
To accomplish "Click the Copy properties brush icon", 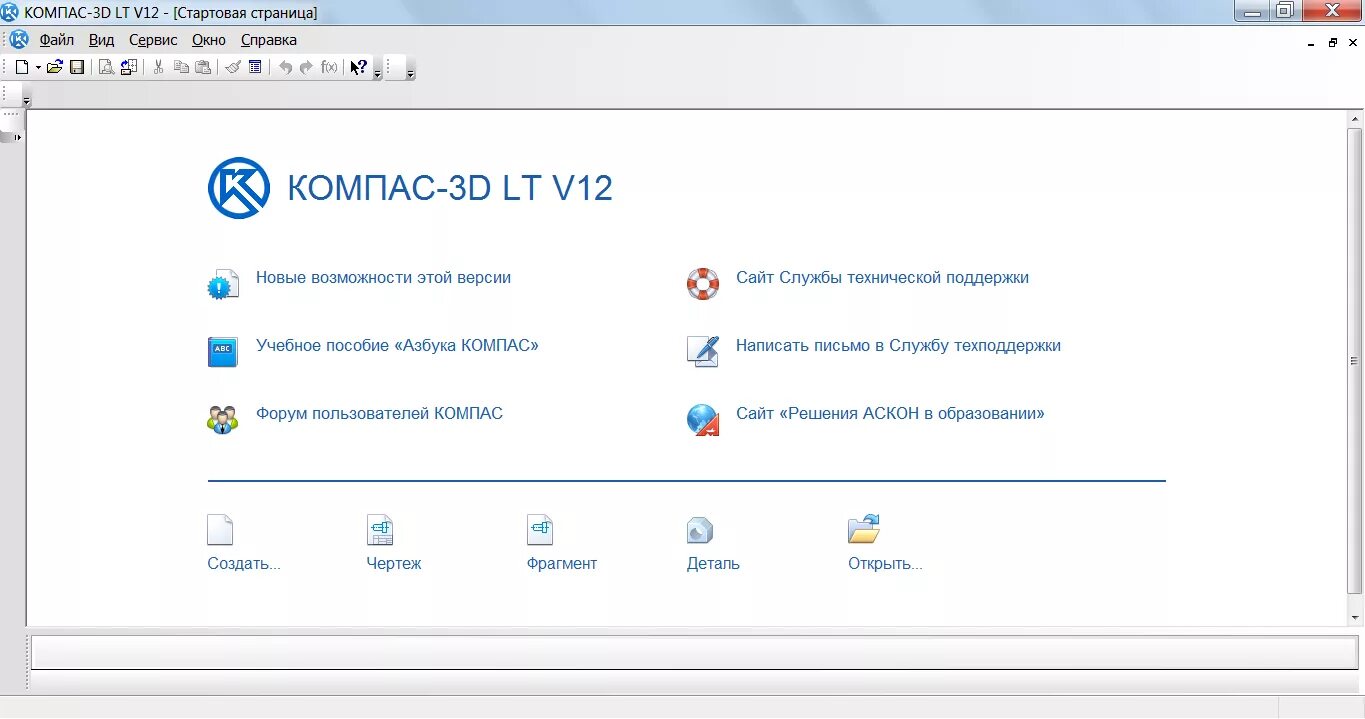I will [x=233, y=67].
